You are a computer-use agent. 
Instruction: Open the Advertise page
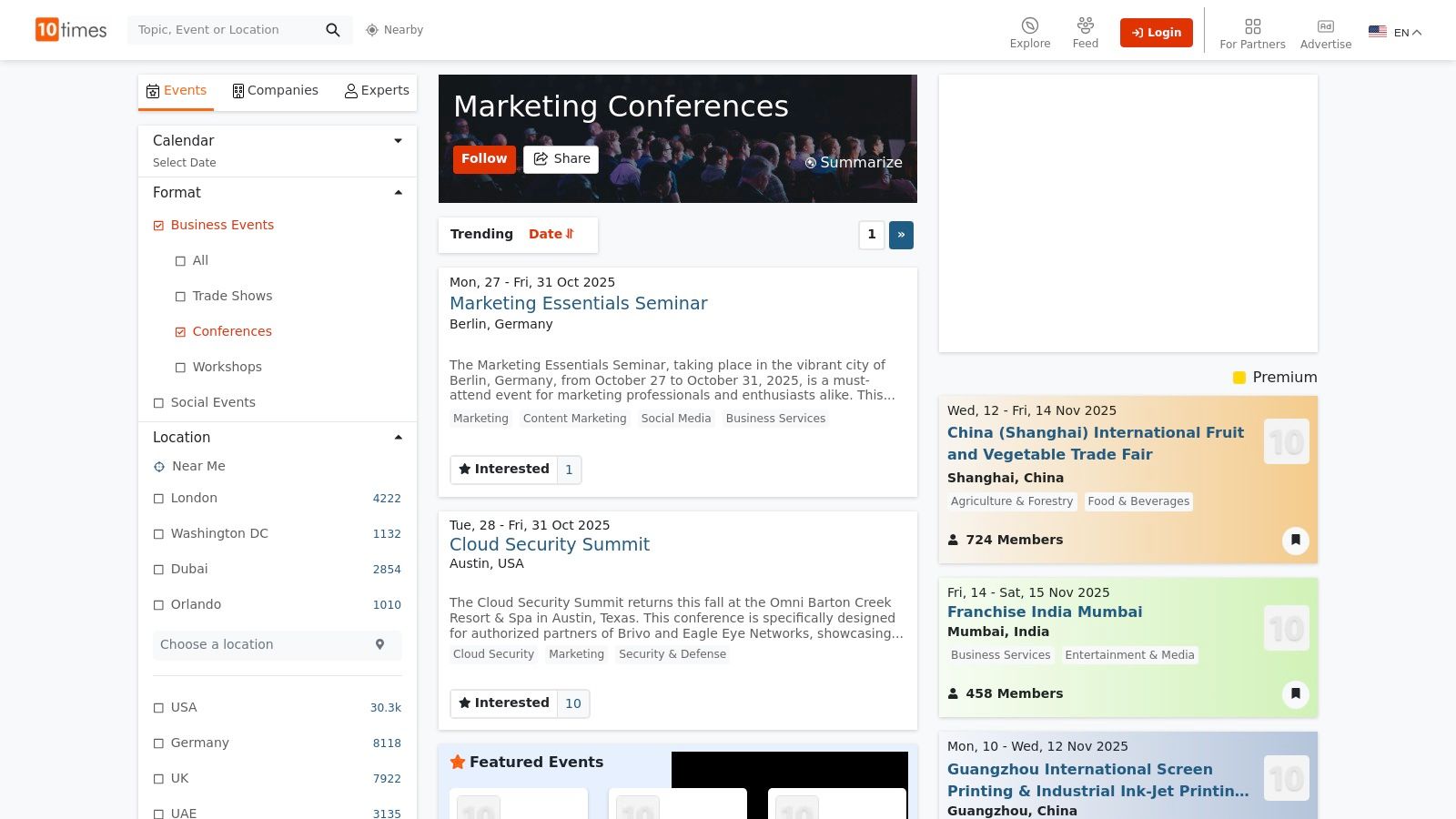[x=1325, y=30]
